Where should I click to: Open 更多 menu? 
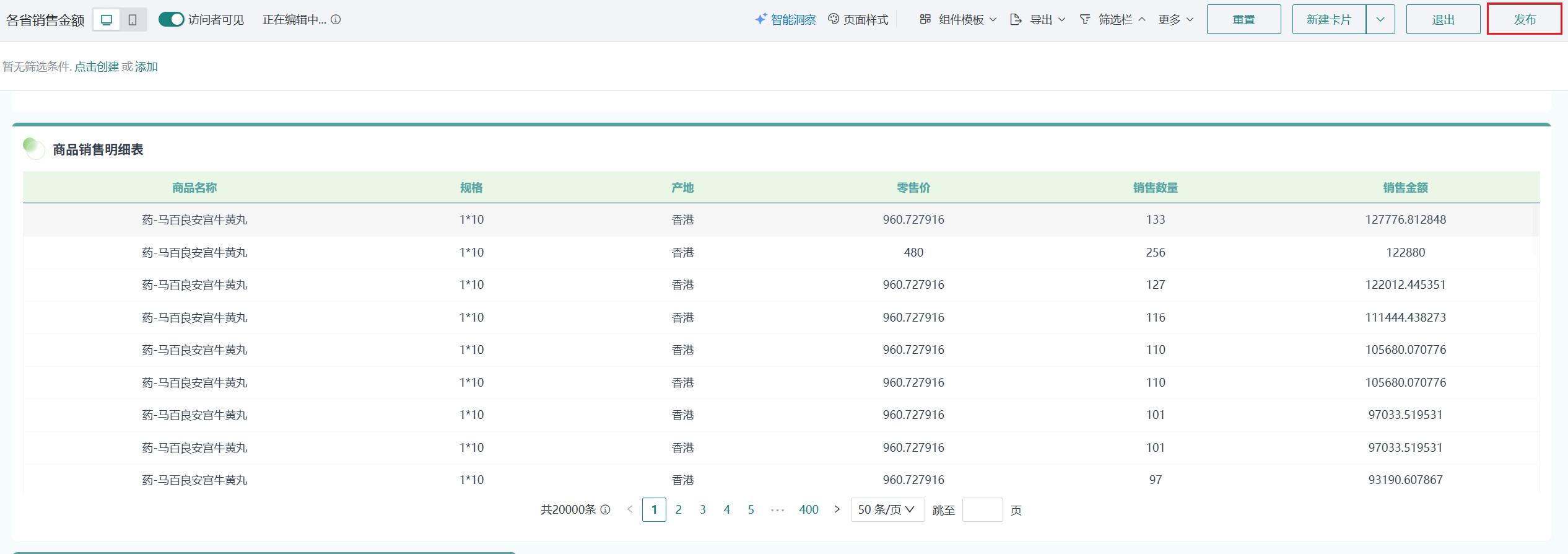pos(1175,20)
